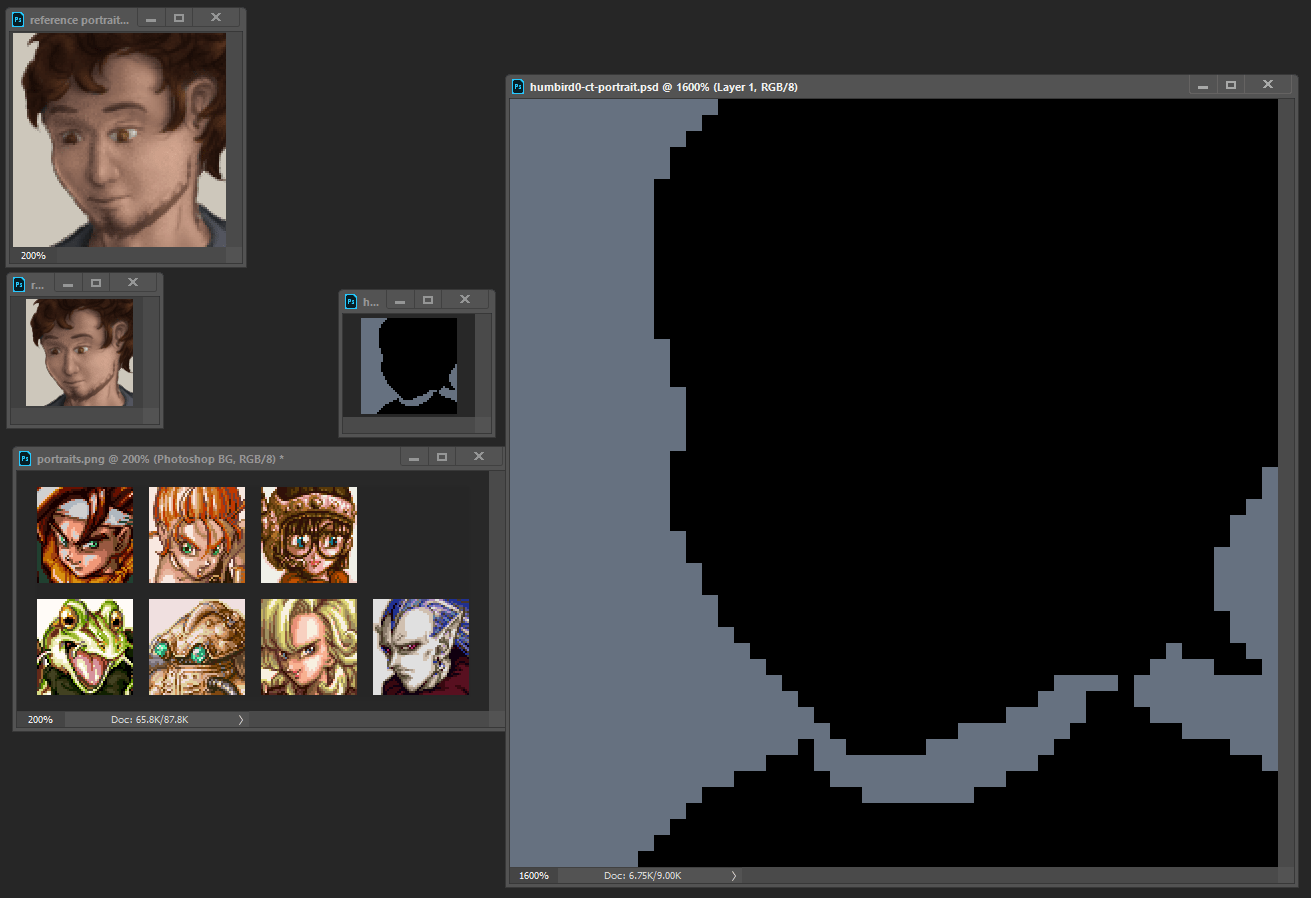Click the Photoshop icon on humbird0-ct-portrait.psd title bar
This screenshot has width=1311, height=898.
[x=518, y=87]
